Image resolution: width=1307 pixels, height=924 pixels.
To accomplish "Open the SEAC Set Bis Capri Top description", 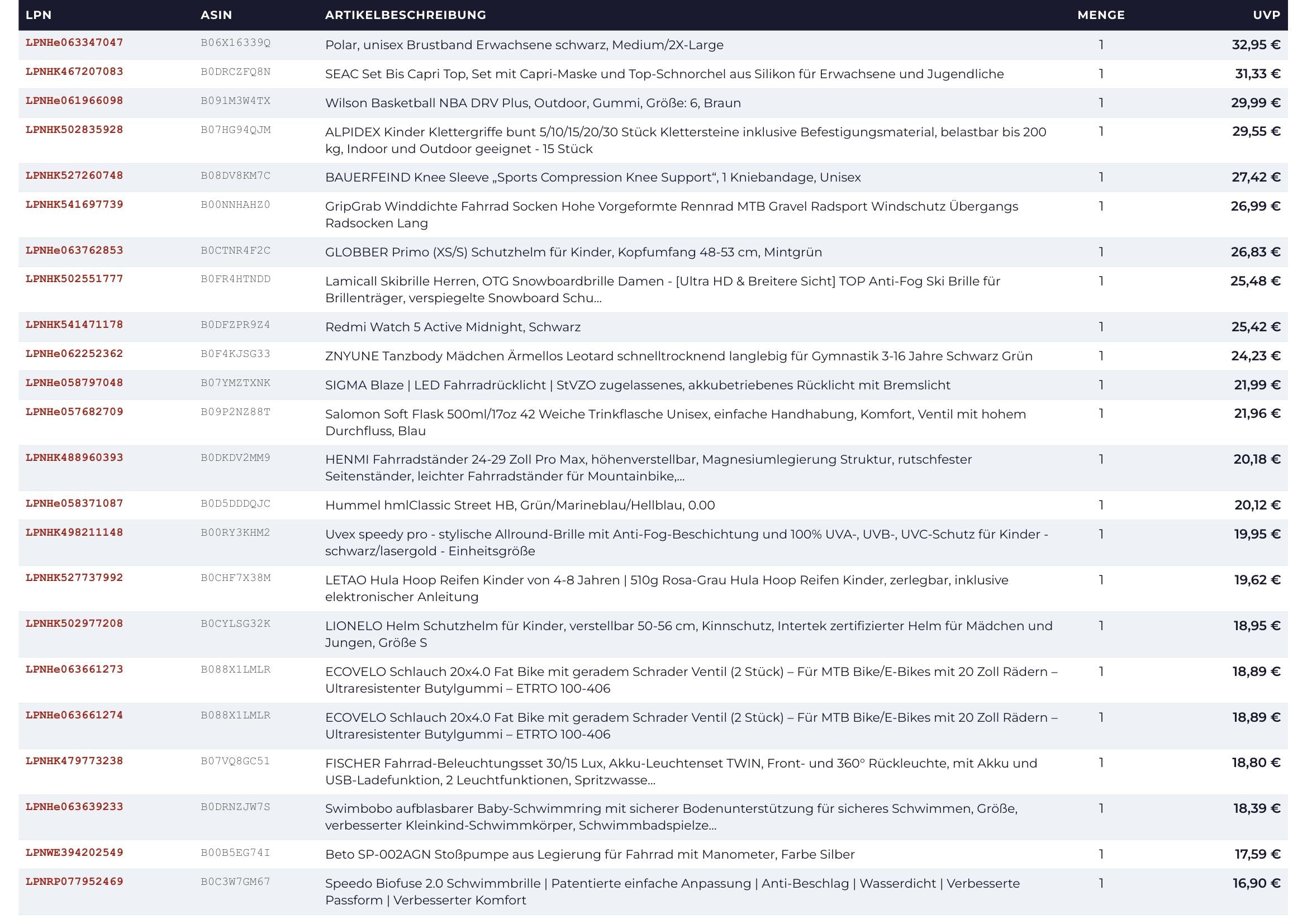I will (x=664, y=74).
